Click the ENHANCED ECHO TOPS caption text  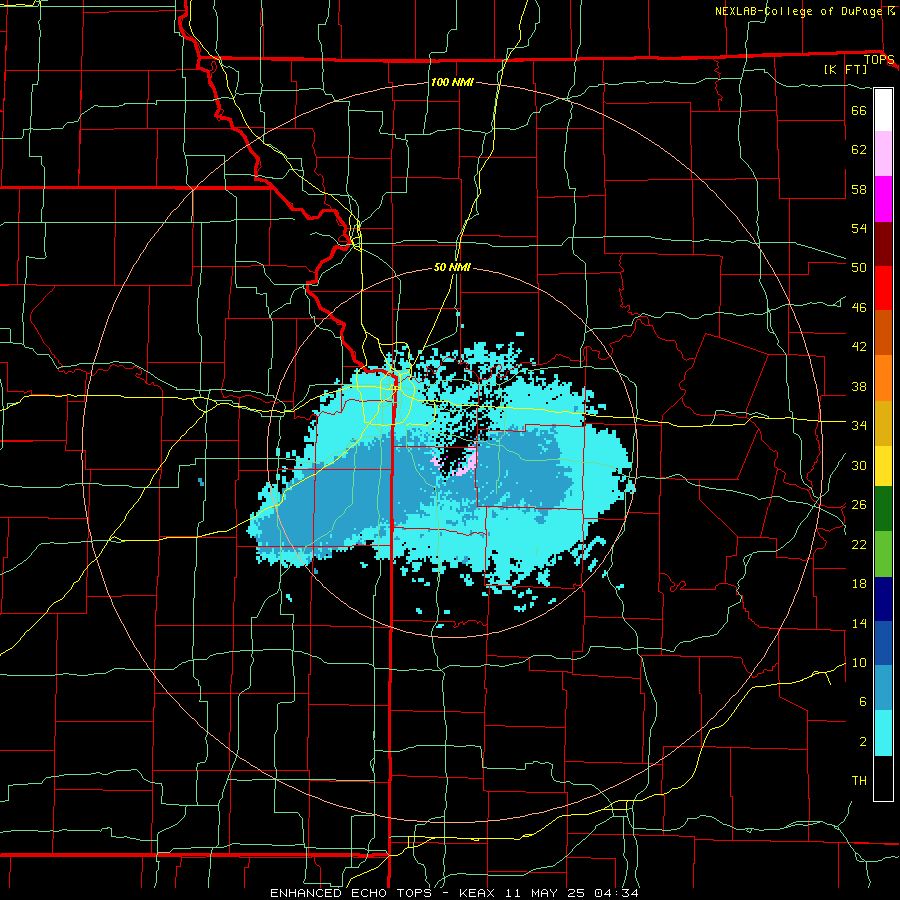pos(351,893)
